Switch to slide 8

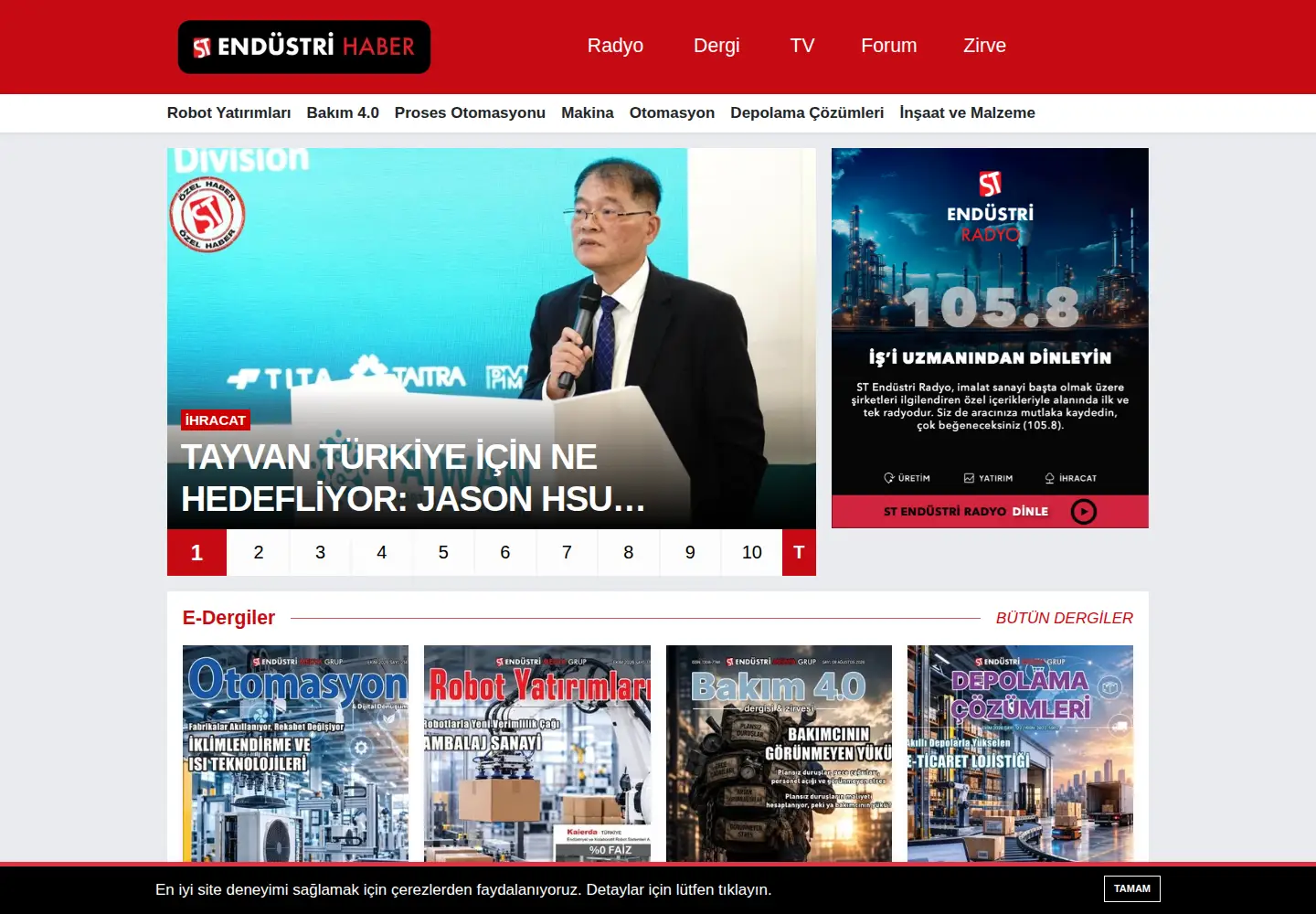[629, 552]
